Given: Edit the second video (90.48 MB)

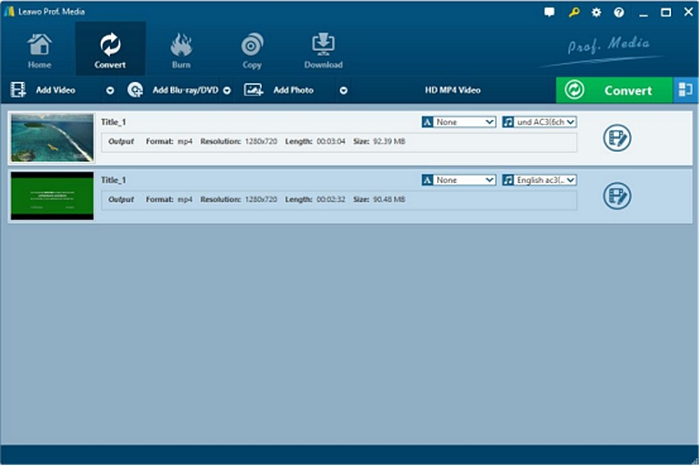Looking at the screenshot, I should coord(617,196).
